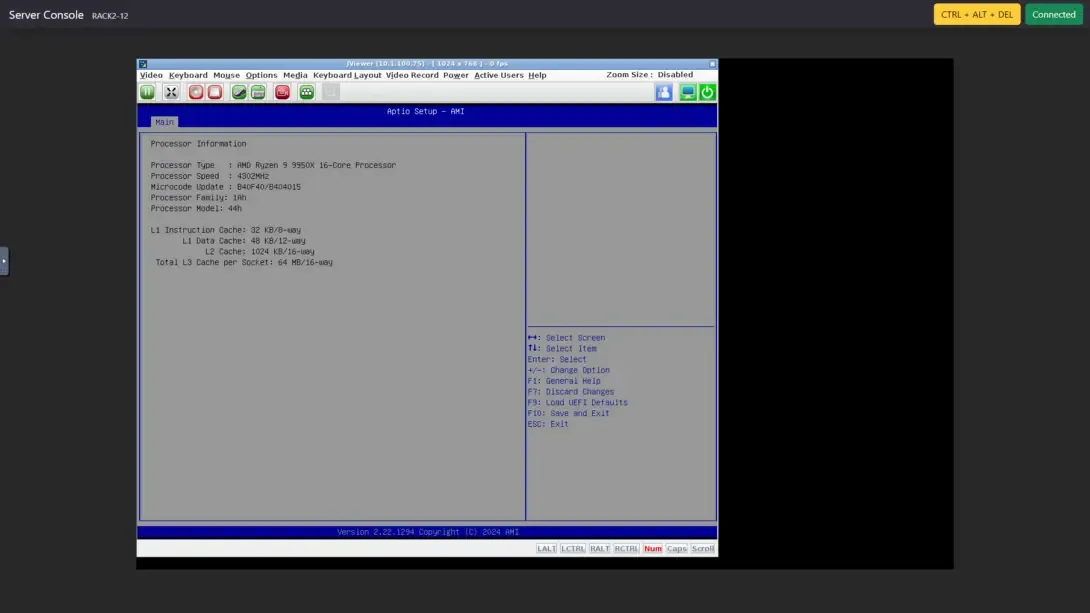Open the Keyboard Layout menu
The width and height of the screenshot is (1090, 613).
[x=348, y=74]
